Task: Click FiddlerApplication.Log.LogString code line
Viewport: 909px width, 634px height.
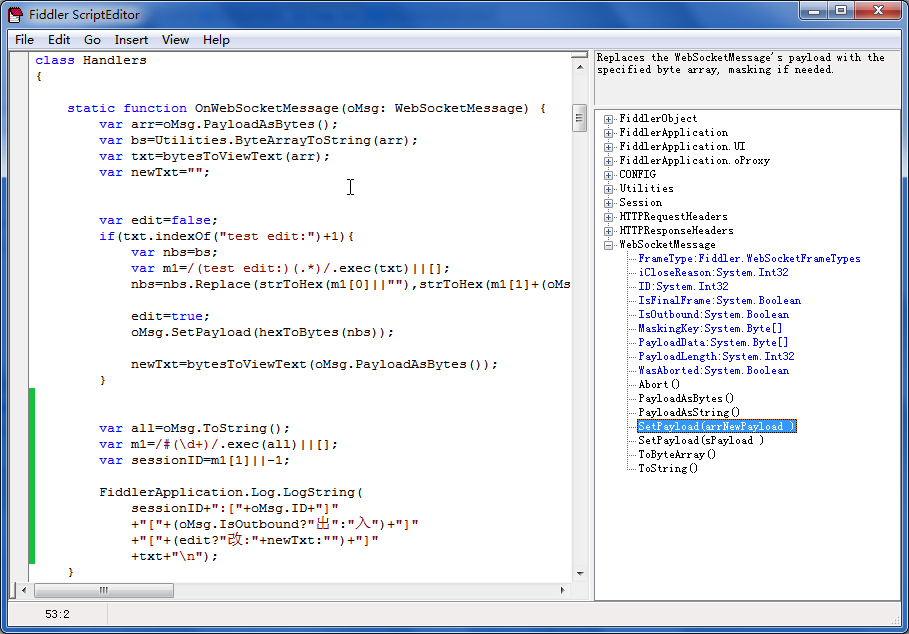Action: coord(231,492)
